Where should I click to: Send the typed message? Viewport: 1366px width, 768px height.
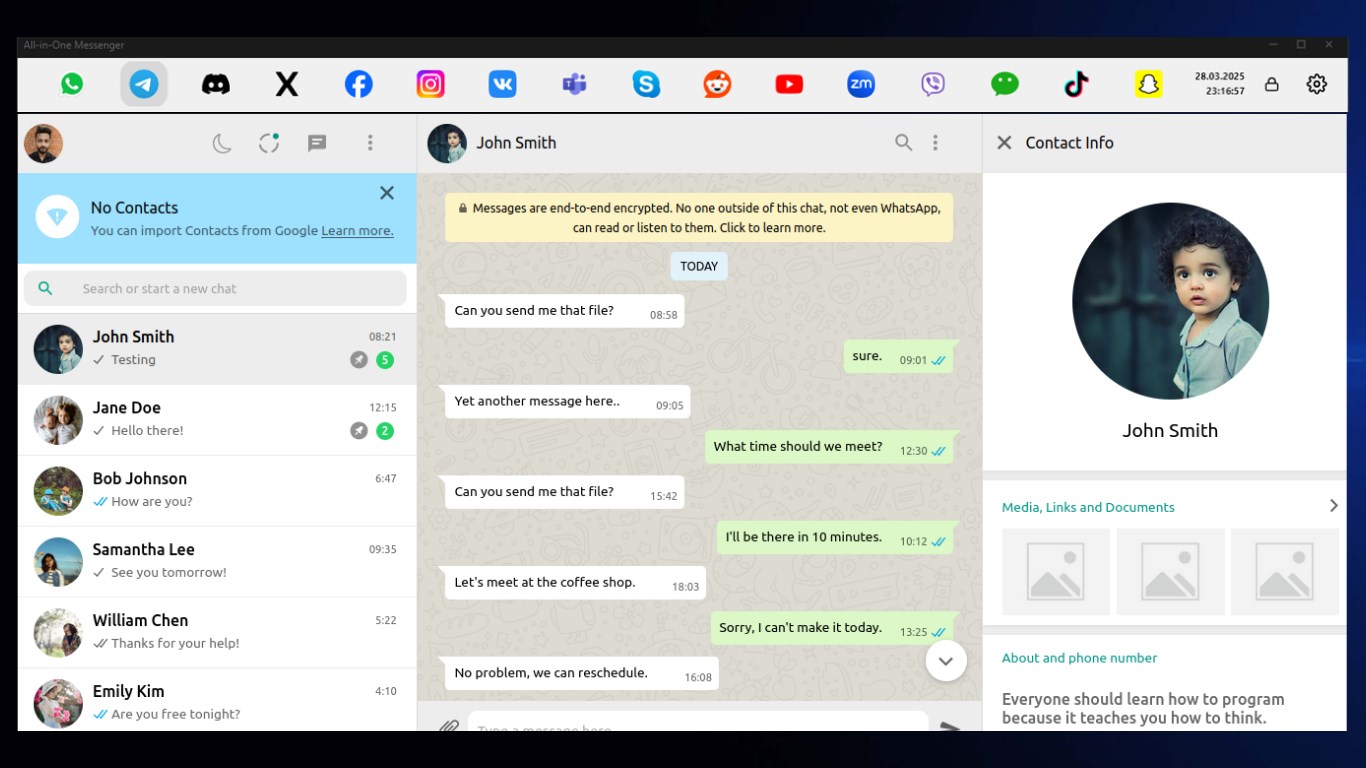947,728
